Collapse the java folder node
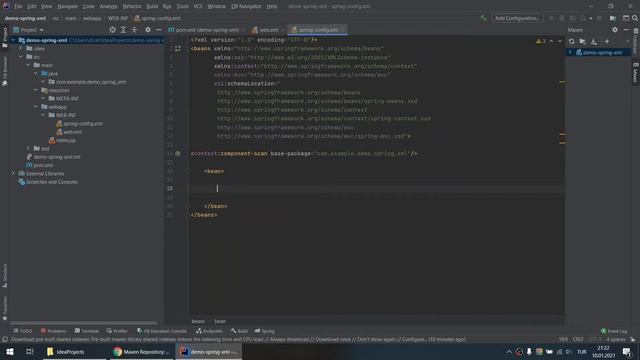 click(36, 73)
